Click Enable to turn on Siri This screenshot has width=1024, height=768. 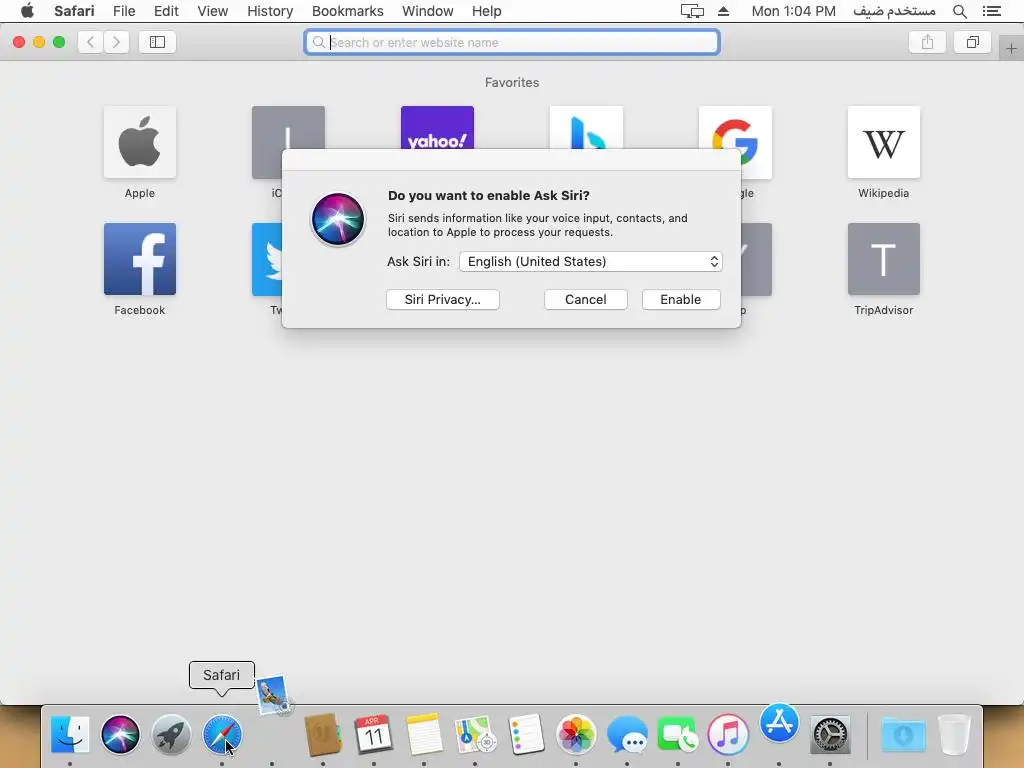(x=680, y=299)
